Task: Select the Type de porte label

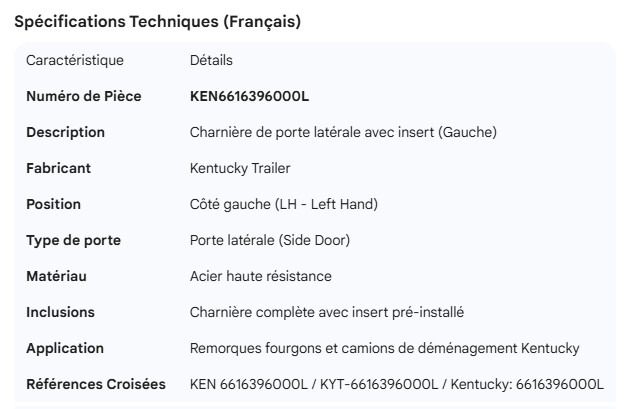Action: [67, 240]
